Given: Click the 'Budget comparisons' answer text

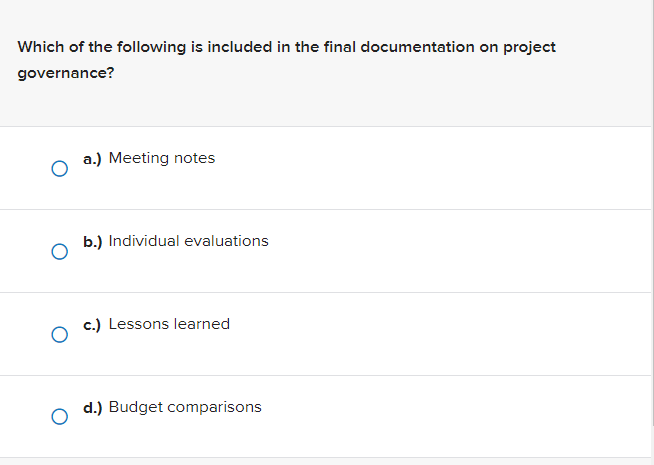Looking at the screenshot, I should coord(185,407).
